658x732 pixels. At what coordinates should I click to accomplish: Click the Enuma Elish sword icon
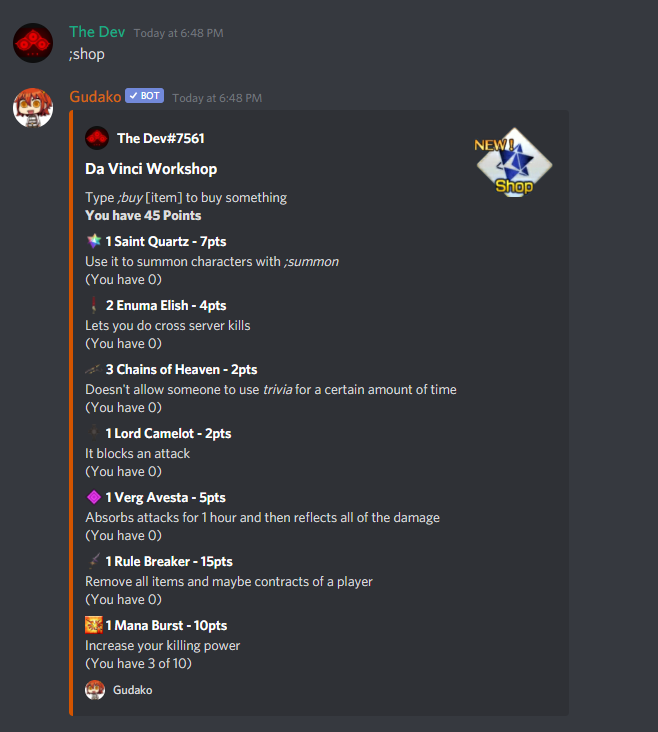94,305
